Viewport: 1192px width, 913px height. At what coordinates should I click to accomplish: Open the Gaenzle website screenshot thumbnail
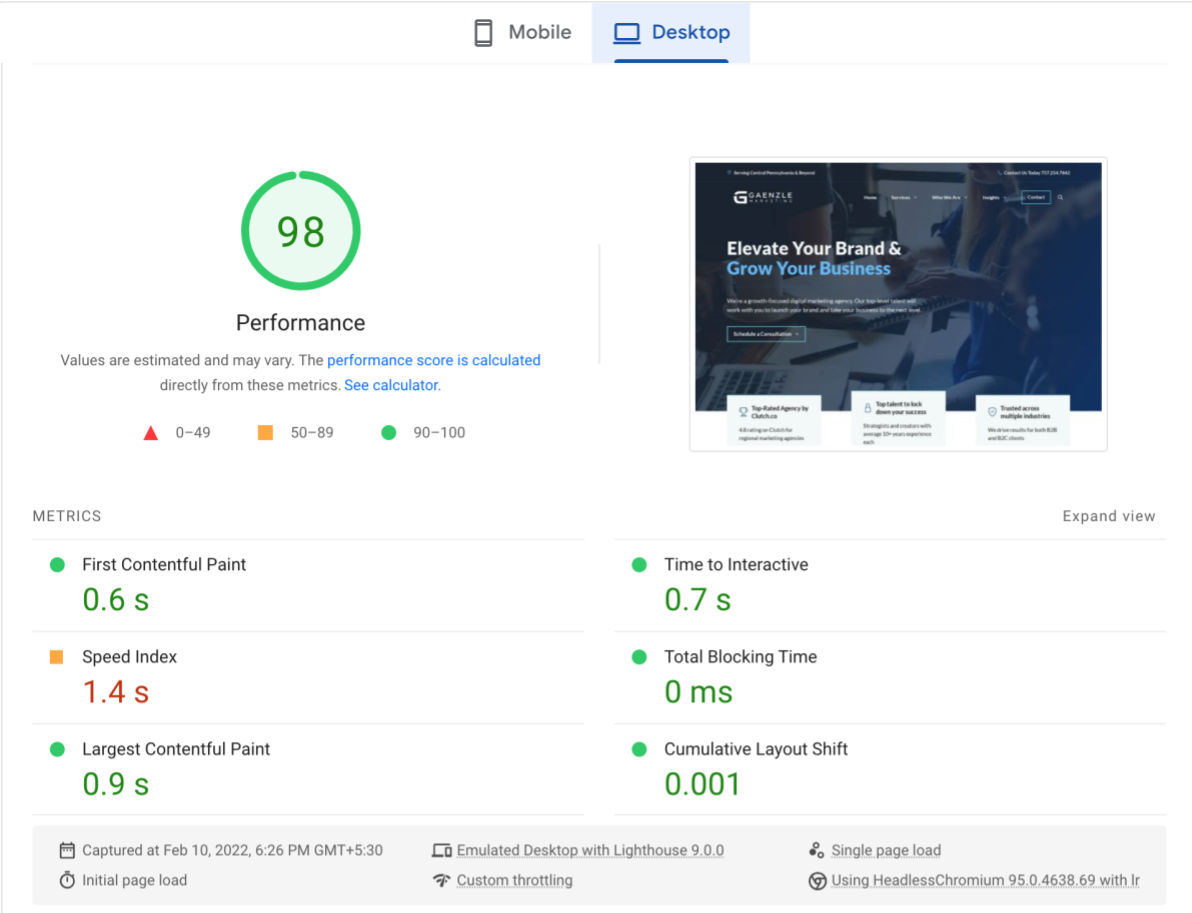[898, 304]
